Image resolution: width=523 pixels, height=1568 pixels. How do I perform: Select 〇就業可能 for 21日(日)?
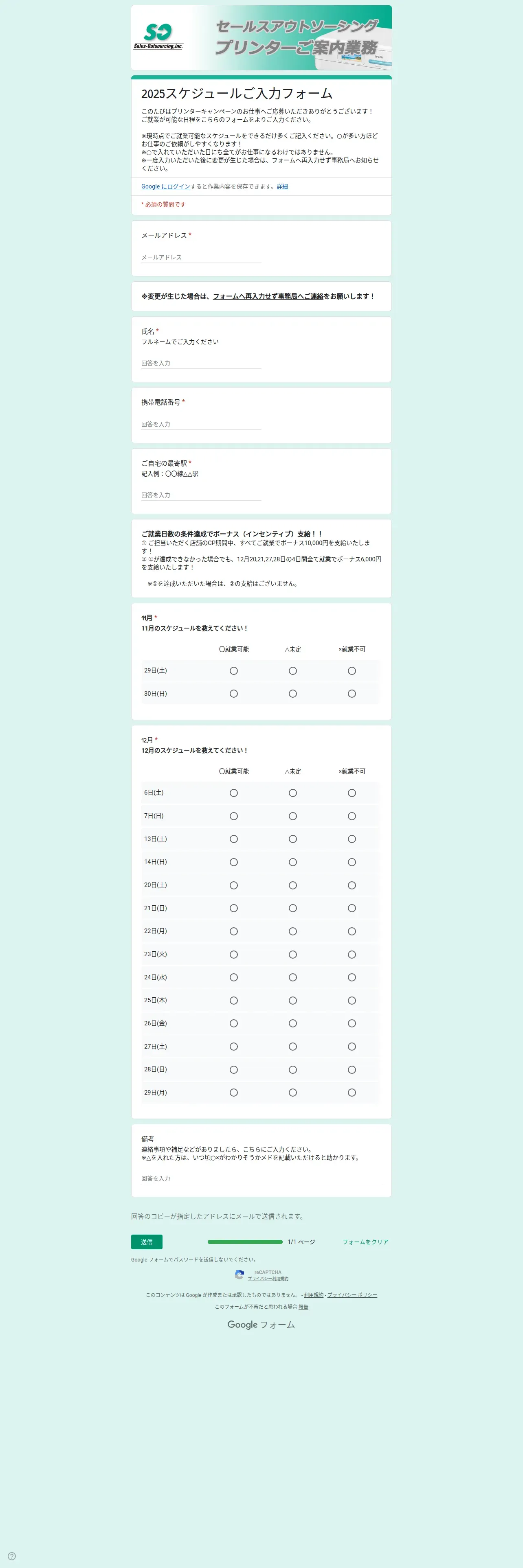click(x=234, y=908)
